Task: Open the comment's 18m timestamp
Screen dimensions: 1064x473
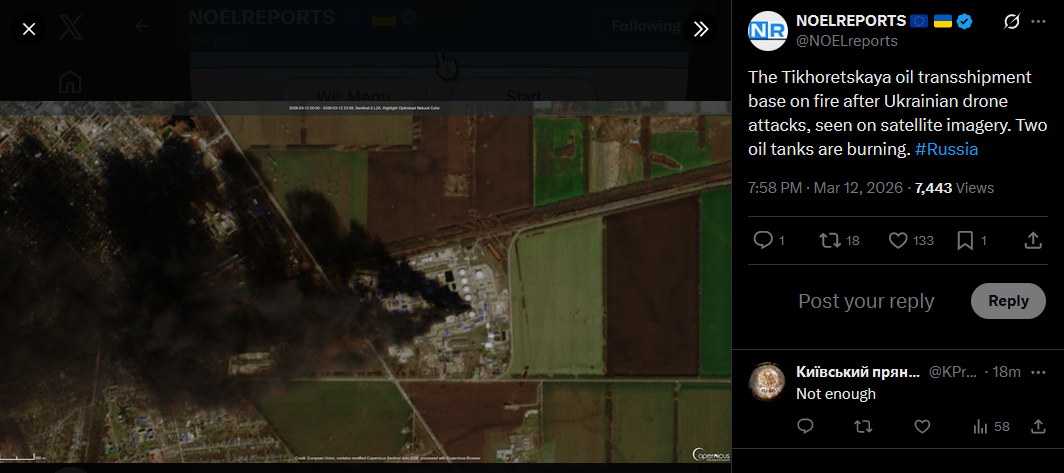Action: [x=1007, y=372]
